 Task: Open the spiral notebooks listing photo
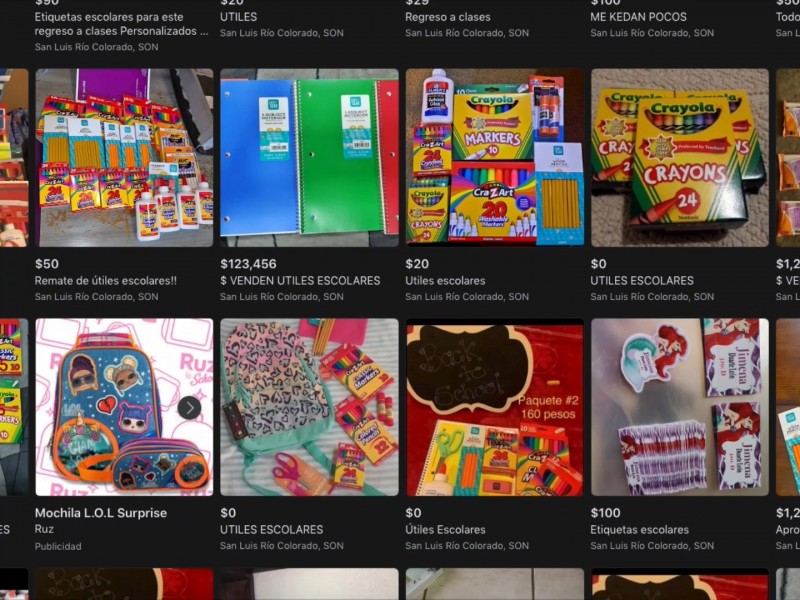[309, 158]
